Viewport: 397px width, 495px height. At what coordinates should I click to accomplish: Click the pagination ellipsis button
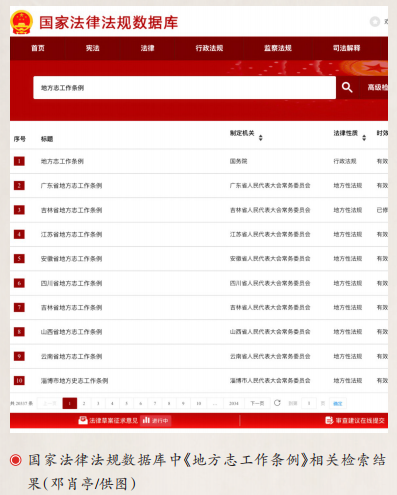pos(215,403)
